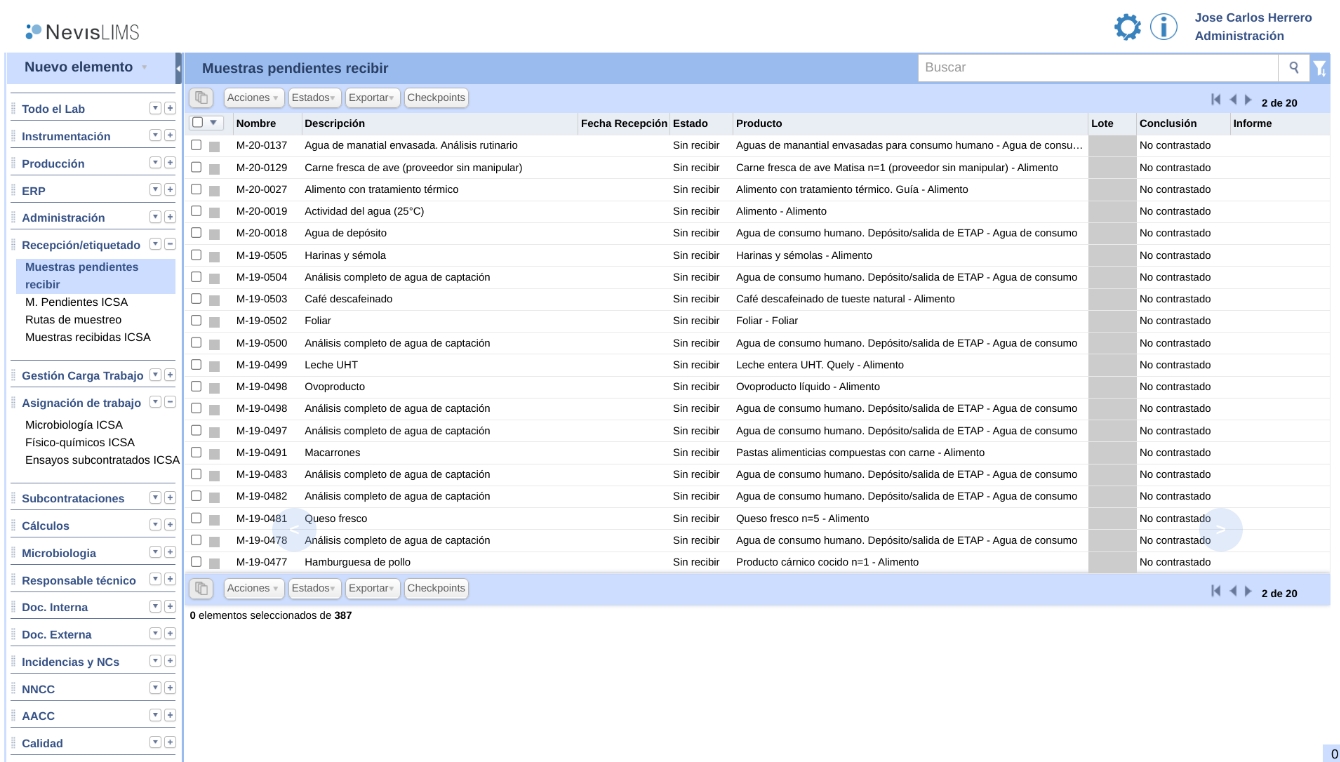Select the Hamburguesa de pollo description cell

click(x=358, y=562)
